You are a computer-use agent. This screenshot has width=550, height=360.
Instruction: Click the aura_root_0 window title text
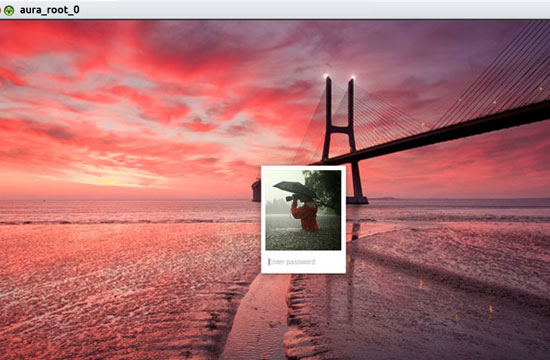(49, 10)
